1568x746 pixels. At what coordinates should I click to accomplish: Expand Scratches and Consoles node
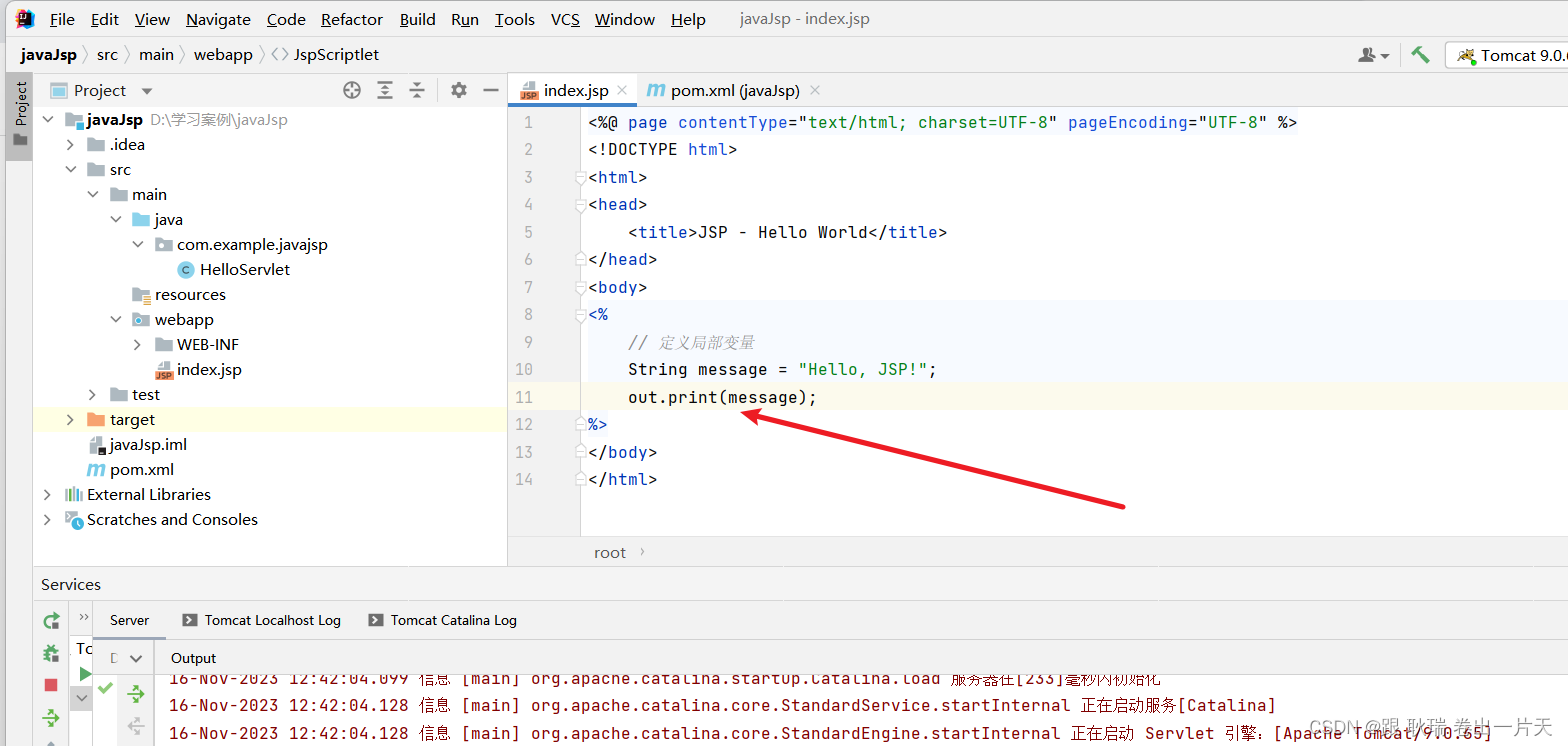point(47,520)
